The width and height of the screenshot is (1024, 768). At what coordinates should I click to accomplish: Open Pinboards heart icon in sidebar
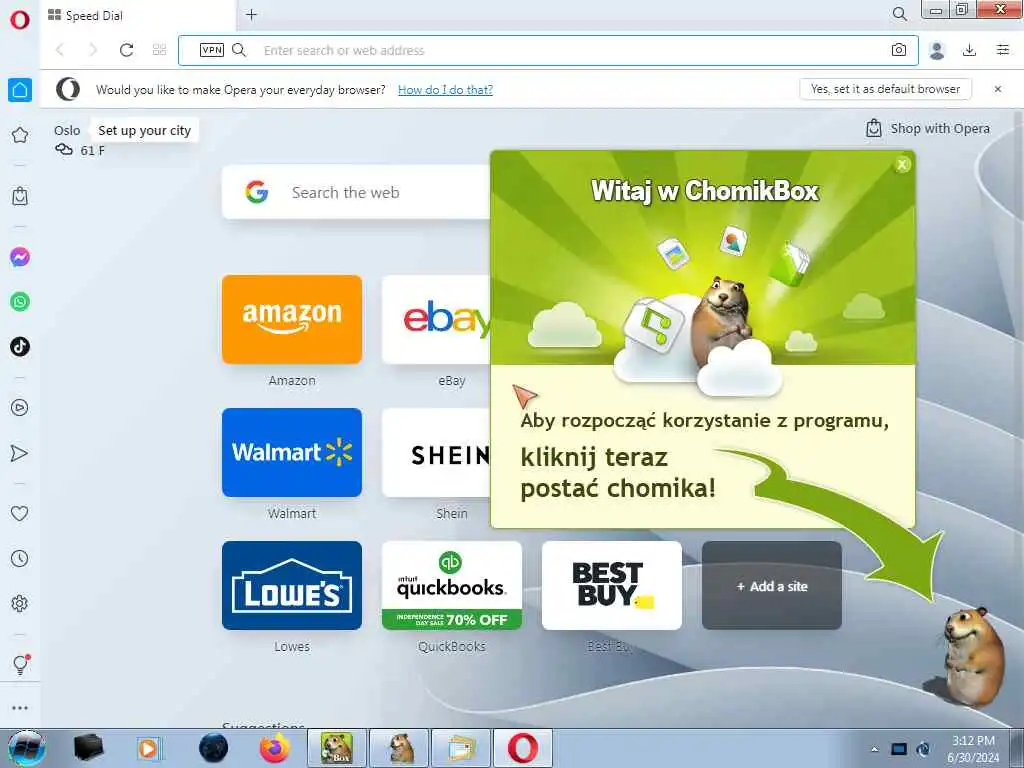click(20, 513)
